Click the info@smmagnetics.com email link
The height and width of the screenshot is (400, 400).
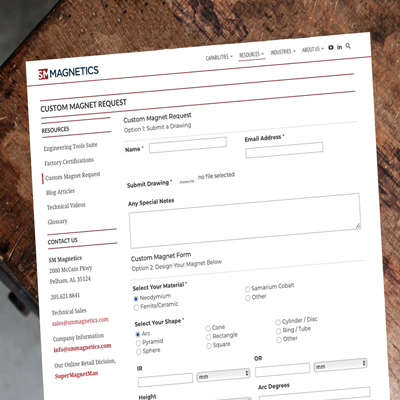tap(82, 348)
